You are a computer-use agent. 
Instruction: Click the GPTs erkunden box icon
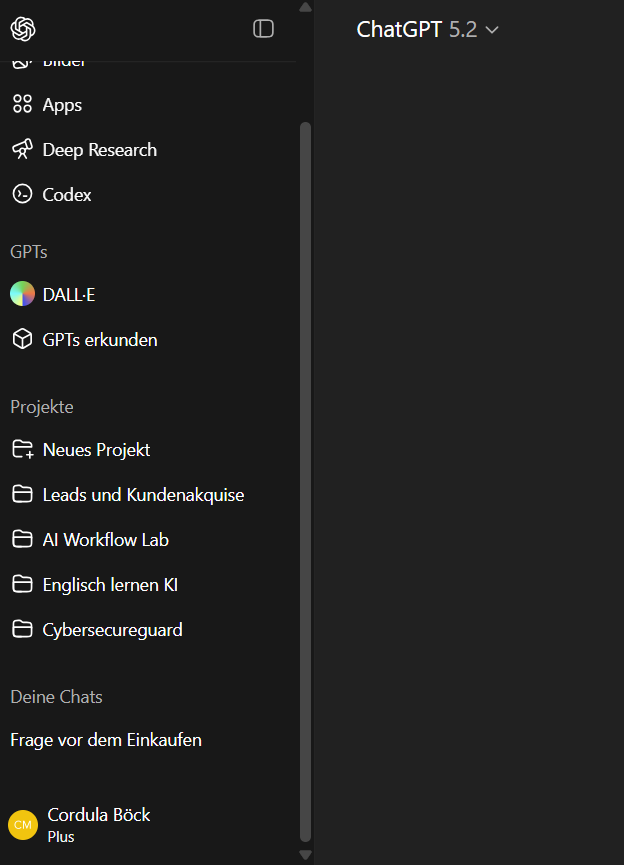pos(22,339)
